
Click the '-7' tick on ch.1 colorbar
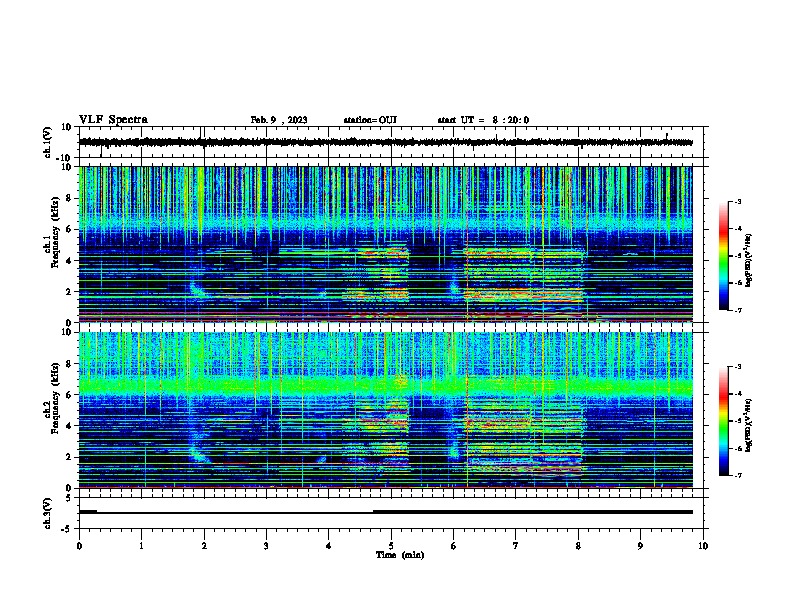(x=738, y=310)
